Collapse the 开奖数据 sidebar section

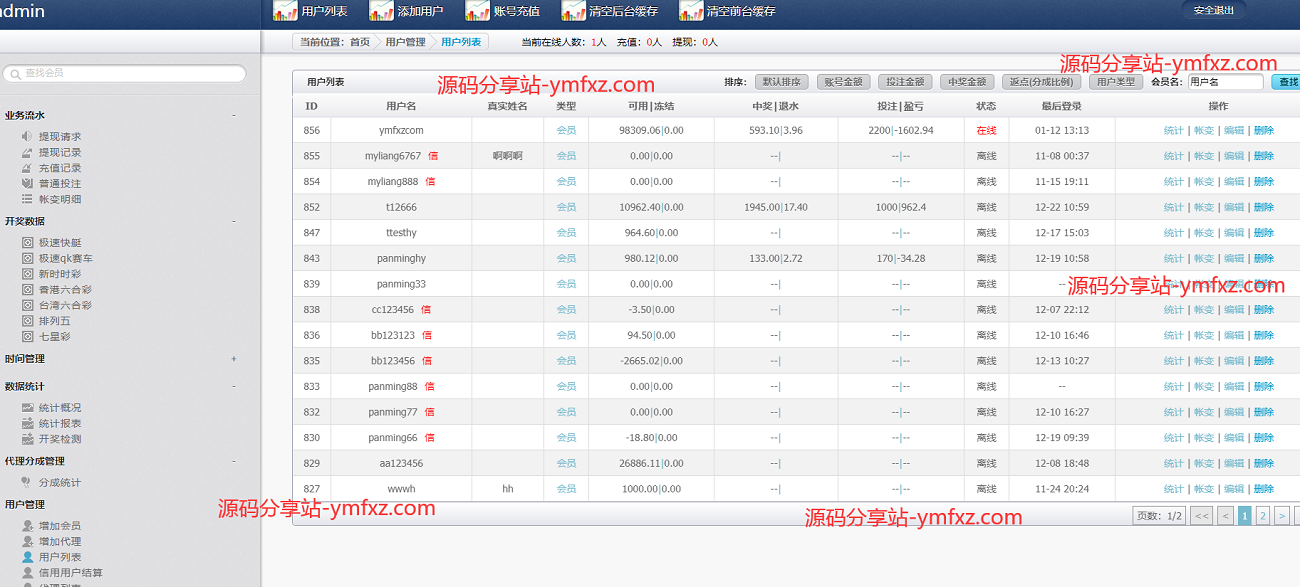point(234,221)
